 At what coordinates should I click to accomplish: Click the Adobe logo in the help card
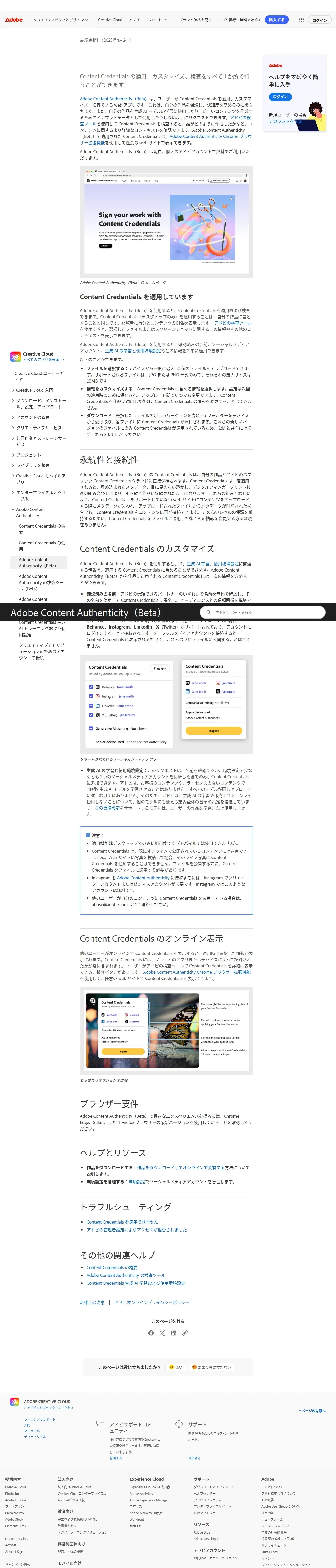click(276, 65)
